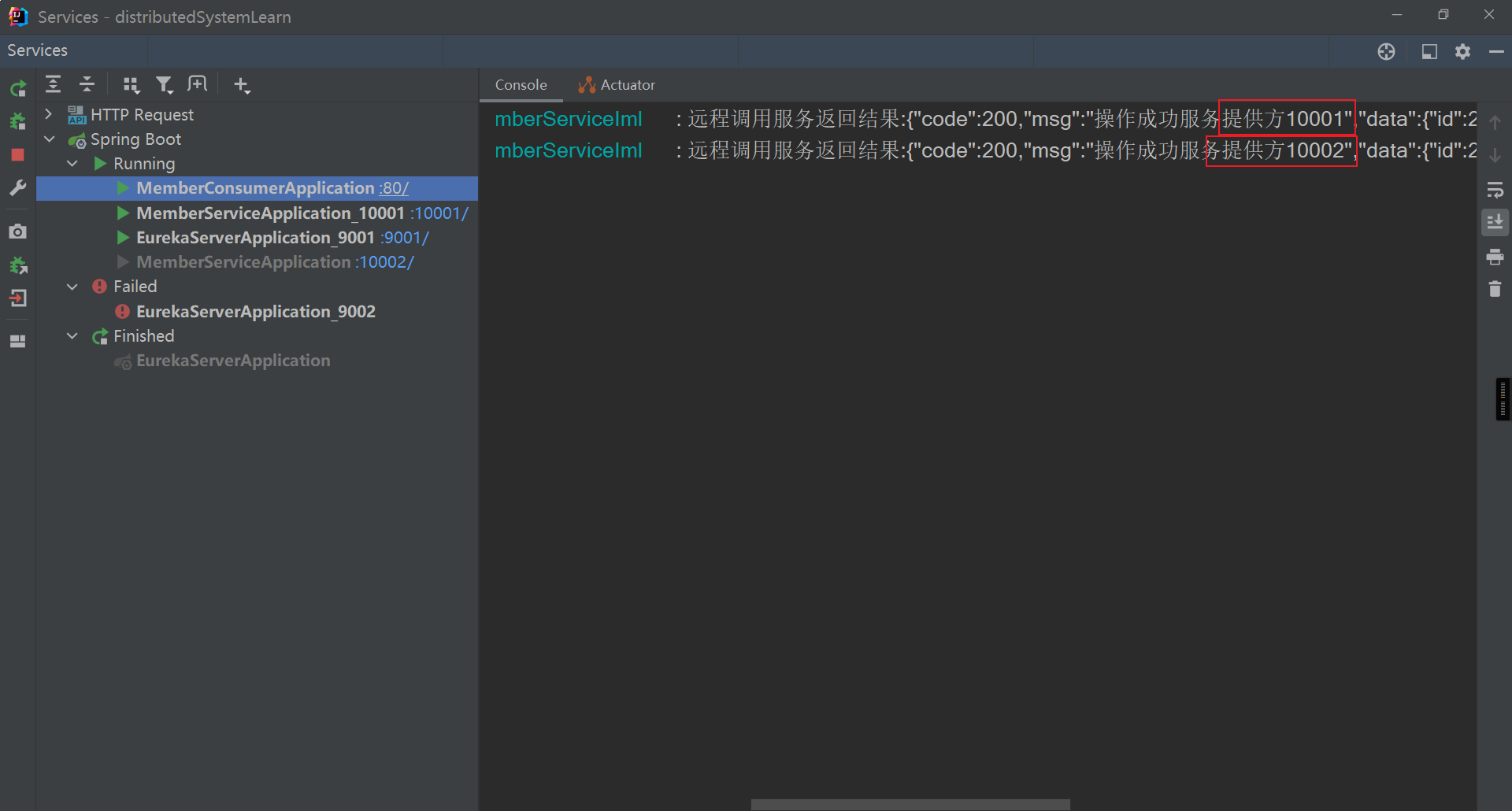Open the :9001/ Eureka port link
This screenshot has width=1512, height=811.
tap(405, 238)
